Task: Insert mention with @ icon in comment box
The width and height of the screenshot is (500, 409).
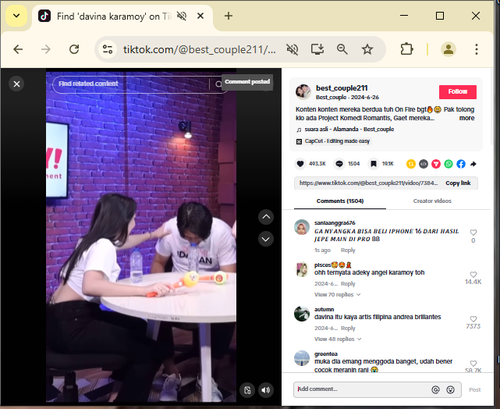Action: click(x=435, y=390)
